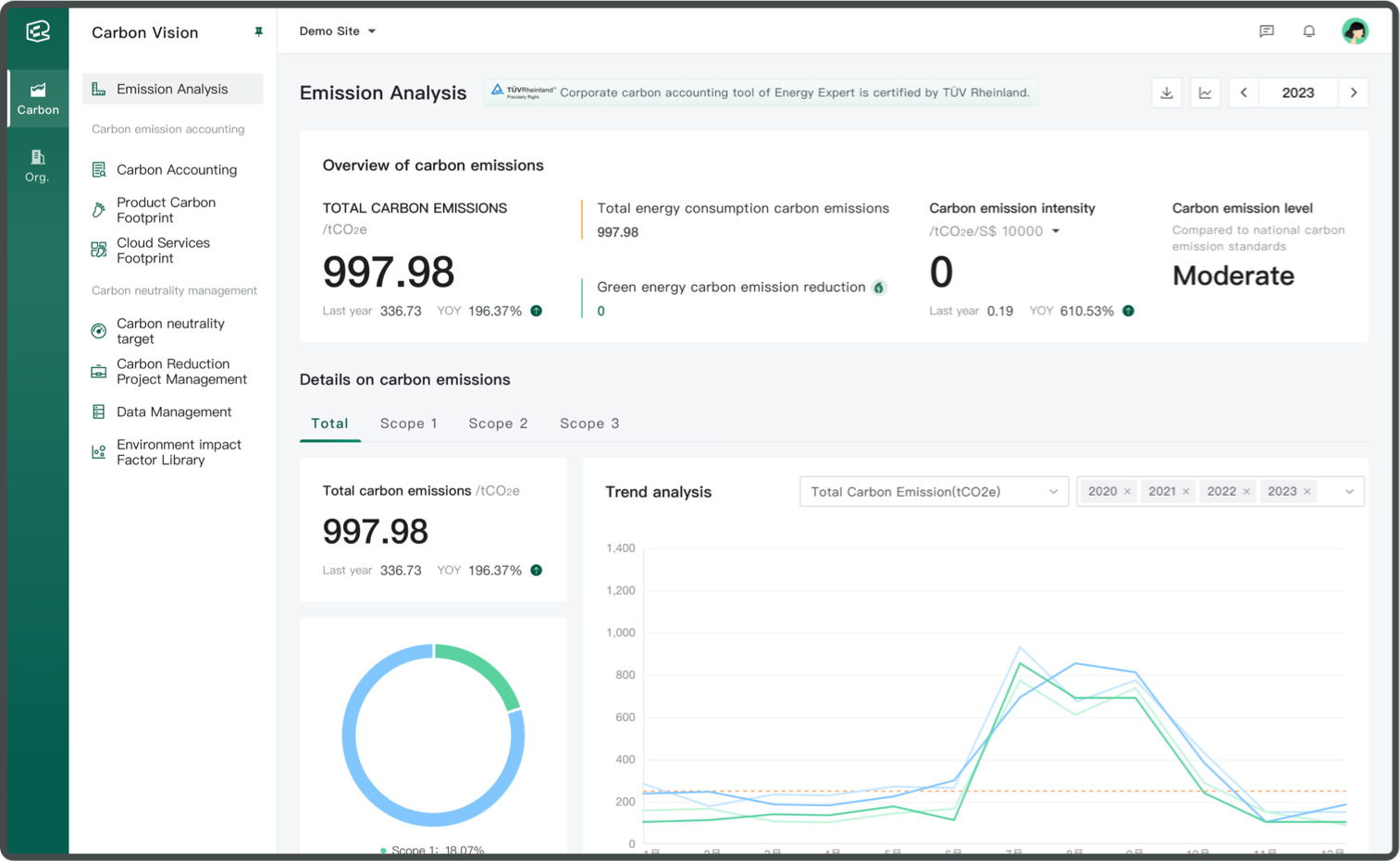Click the download report icon

pyautogui.click(x=1166, y=92)
